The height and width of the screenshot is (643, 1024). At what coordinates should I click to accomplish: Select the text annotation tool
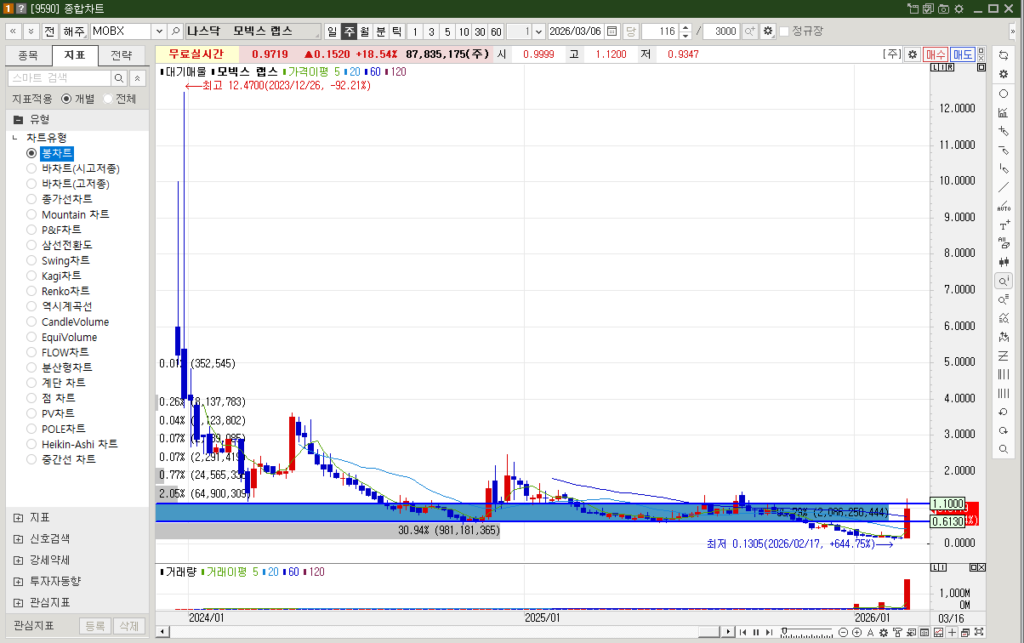point(1003,225)
